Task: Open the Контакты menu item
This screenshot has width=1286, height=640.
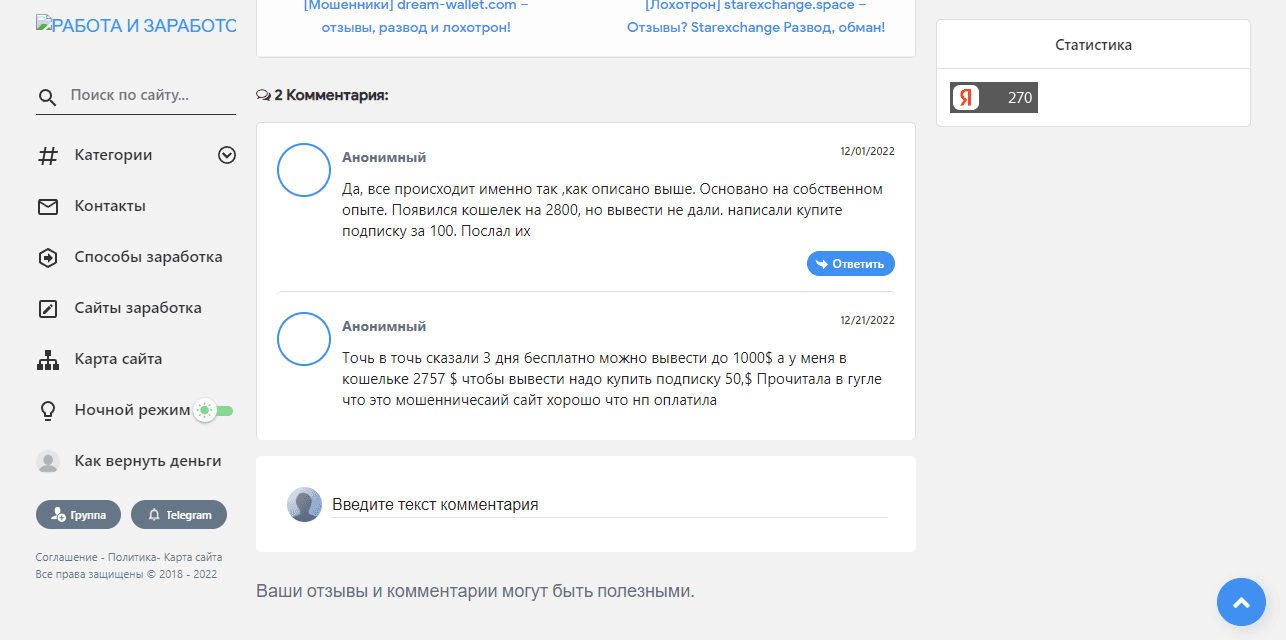Action: click(x=110, y=206)
